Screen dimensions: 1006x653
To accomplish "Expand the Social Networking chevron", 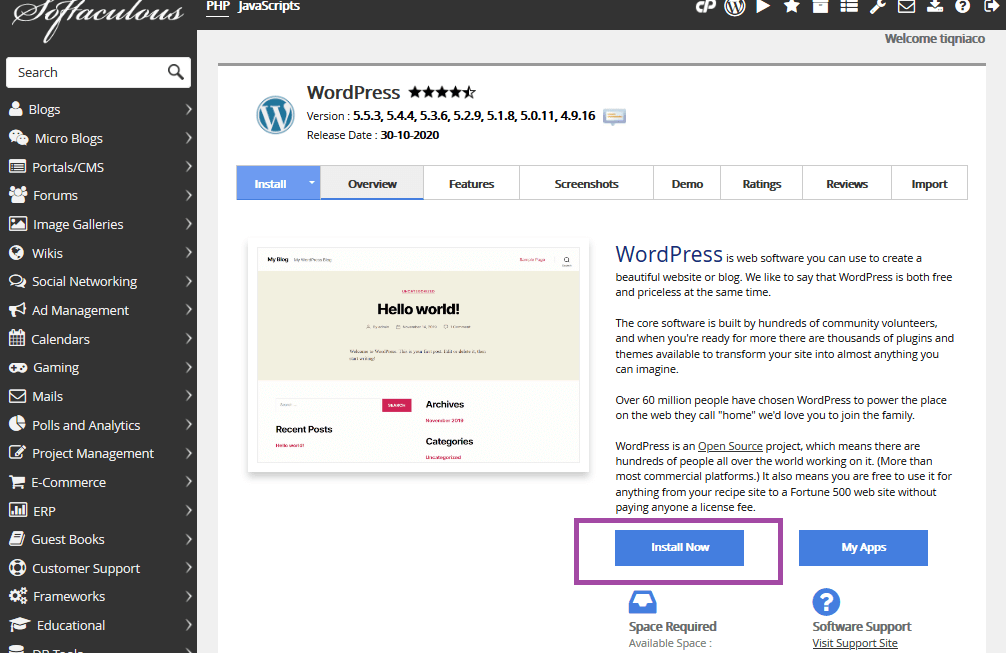I will (188, 281).
